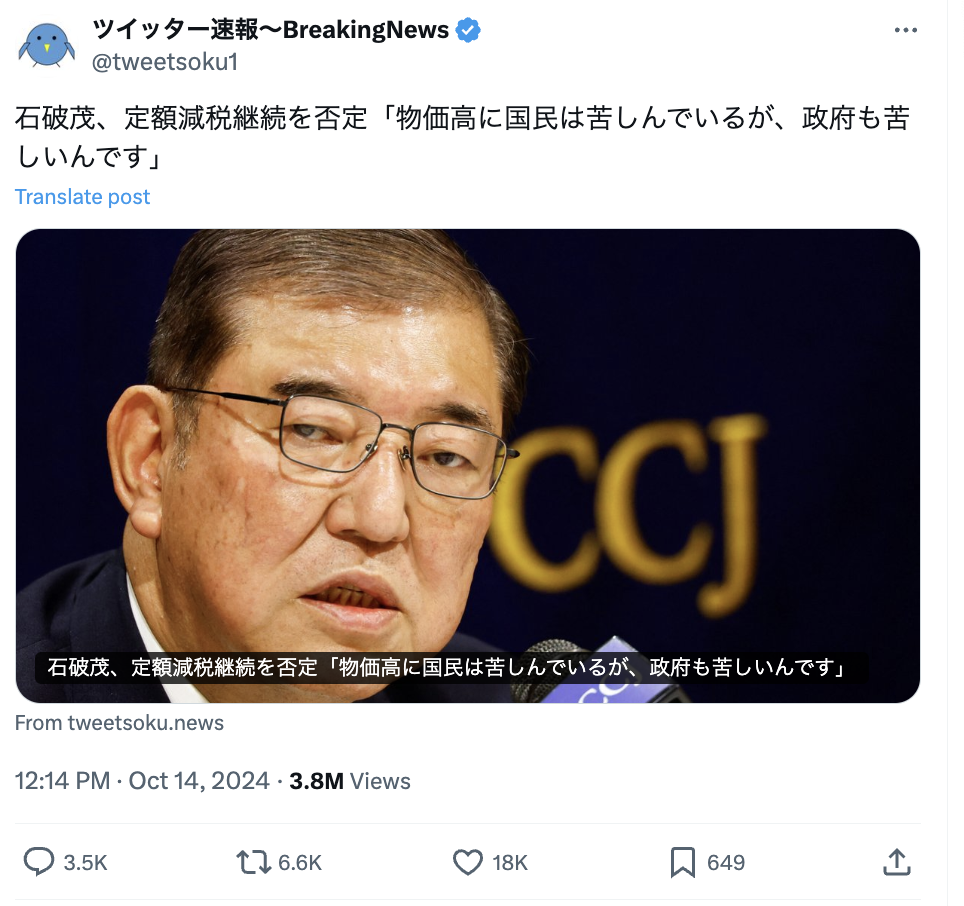Click the blue bird profile avatar
The image size is (964, 906).
coord(47,45)
